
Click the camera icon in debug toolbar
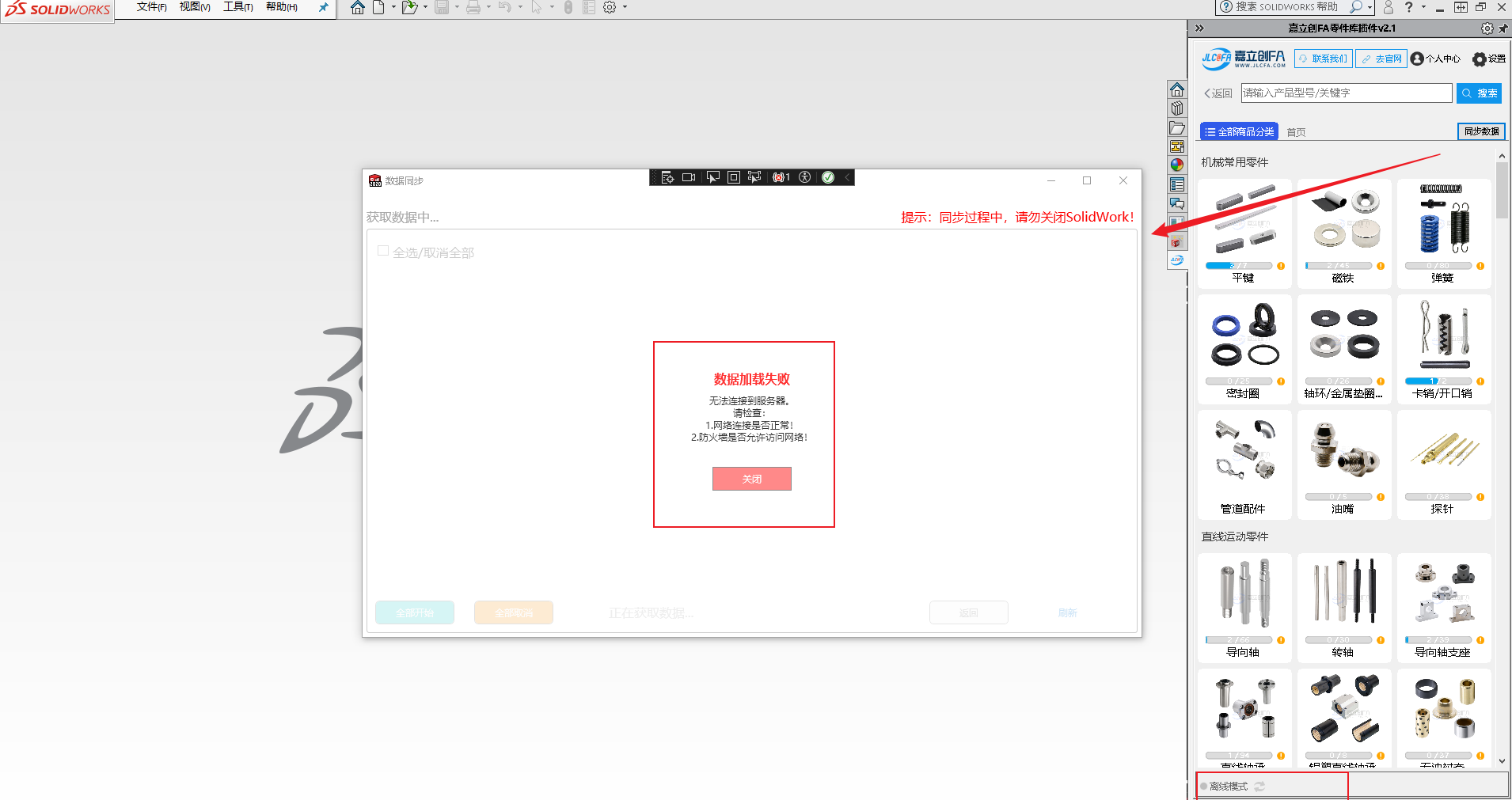click(x=689, y=177)
